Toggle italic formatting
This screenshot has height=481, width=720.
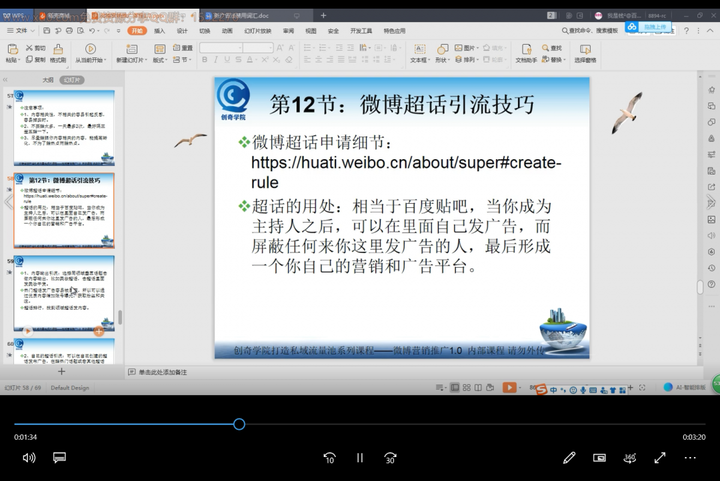pos(215,60)
